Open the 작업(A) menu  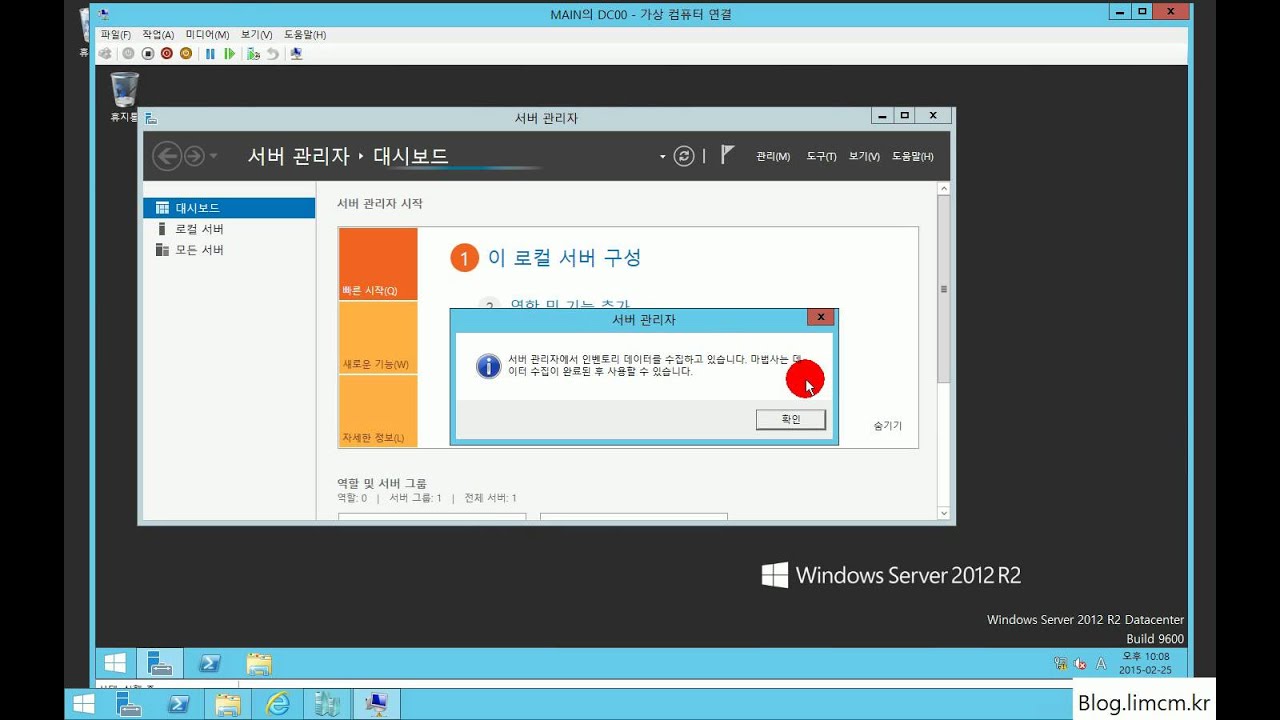point(158,34)
